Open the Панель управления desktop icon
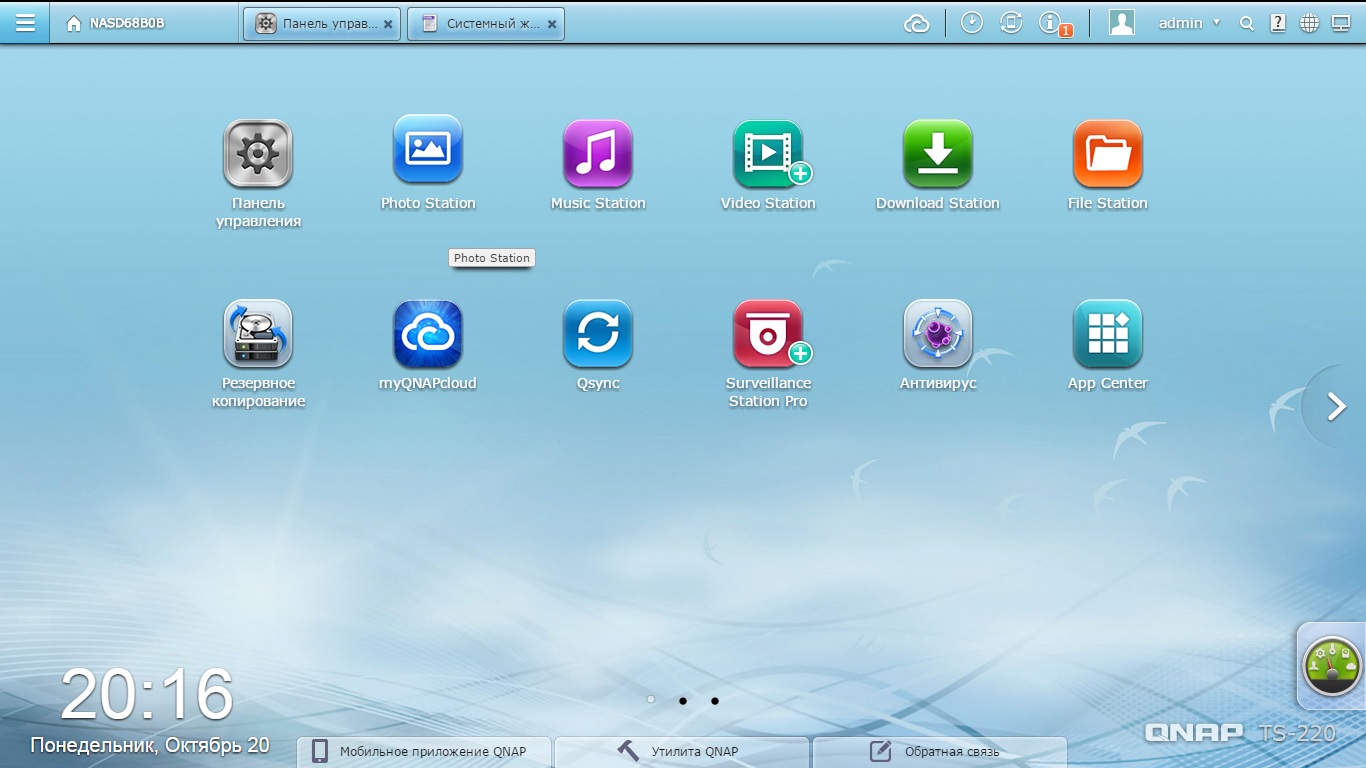Image resolution: width=1366 pixels, height=768 pixels. tap(258, 154)
